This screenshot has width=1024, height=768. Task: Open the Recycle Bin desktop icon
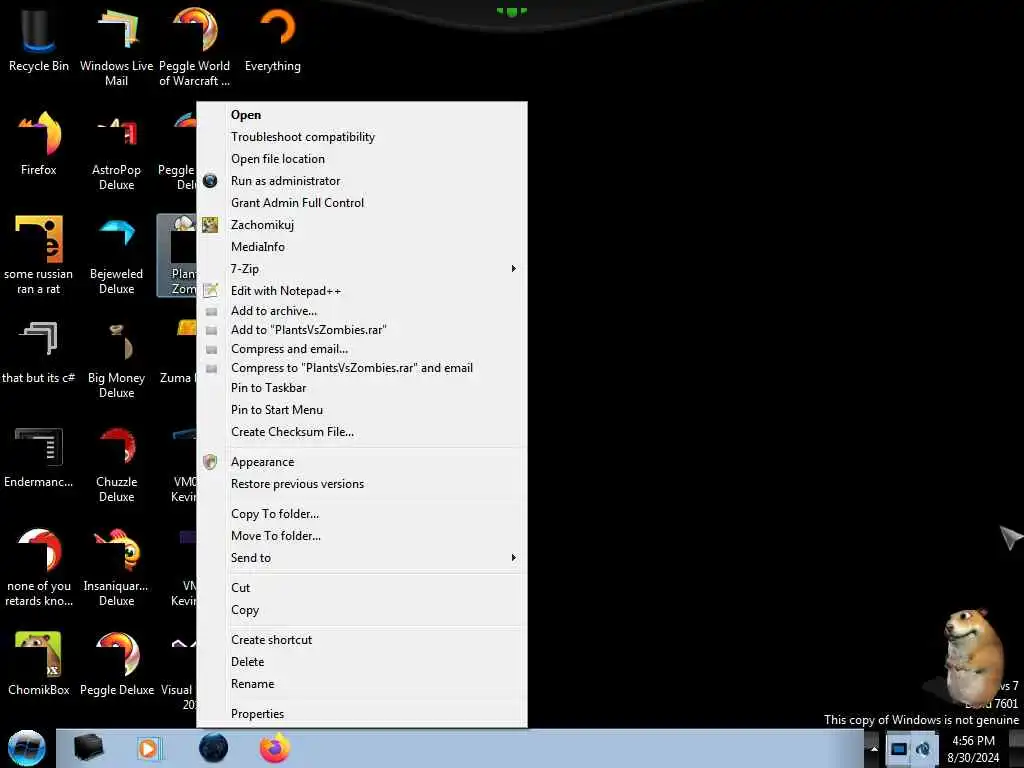(38, 39)
